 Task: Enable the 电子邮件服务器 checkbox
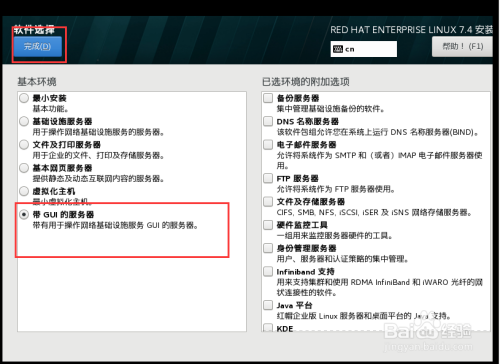point(268,144)
